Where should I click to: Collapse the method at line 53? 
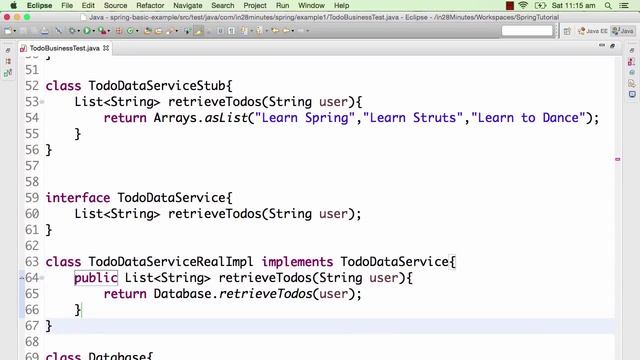pyautogui.click(x=42, y=102)
